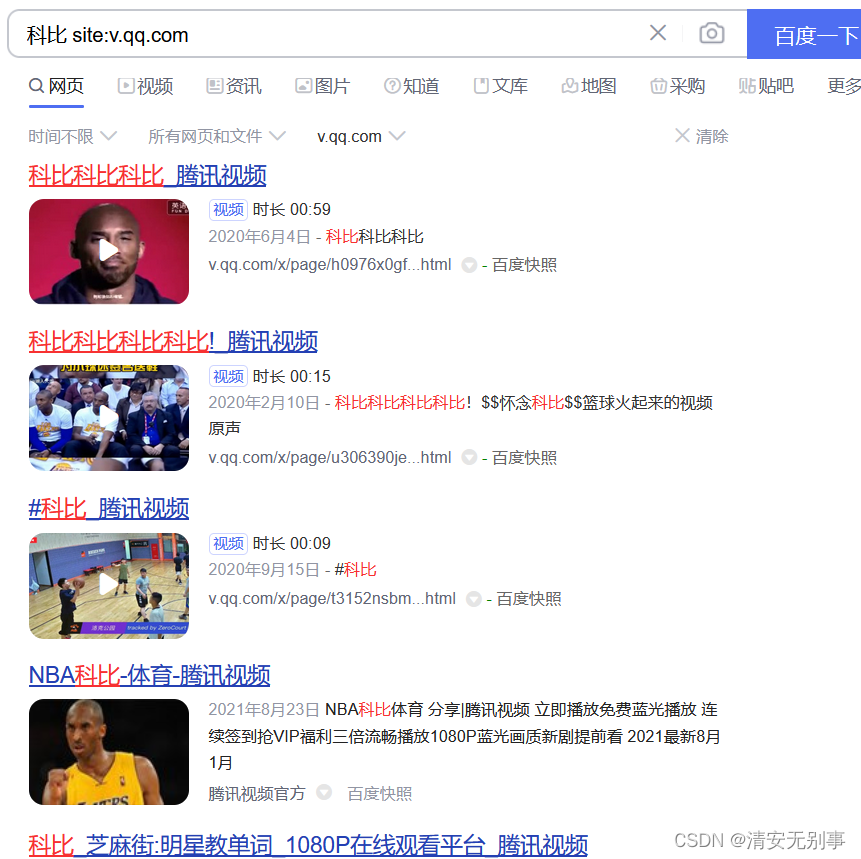Play the indoor basketball court video thumbnail

(x=109, y=585)
